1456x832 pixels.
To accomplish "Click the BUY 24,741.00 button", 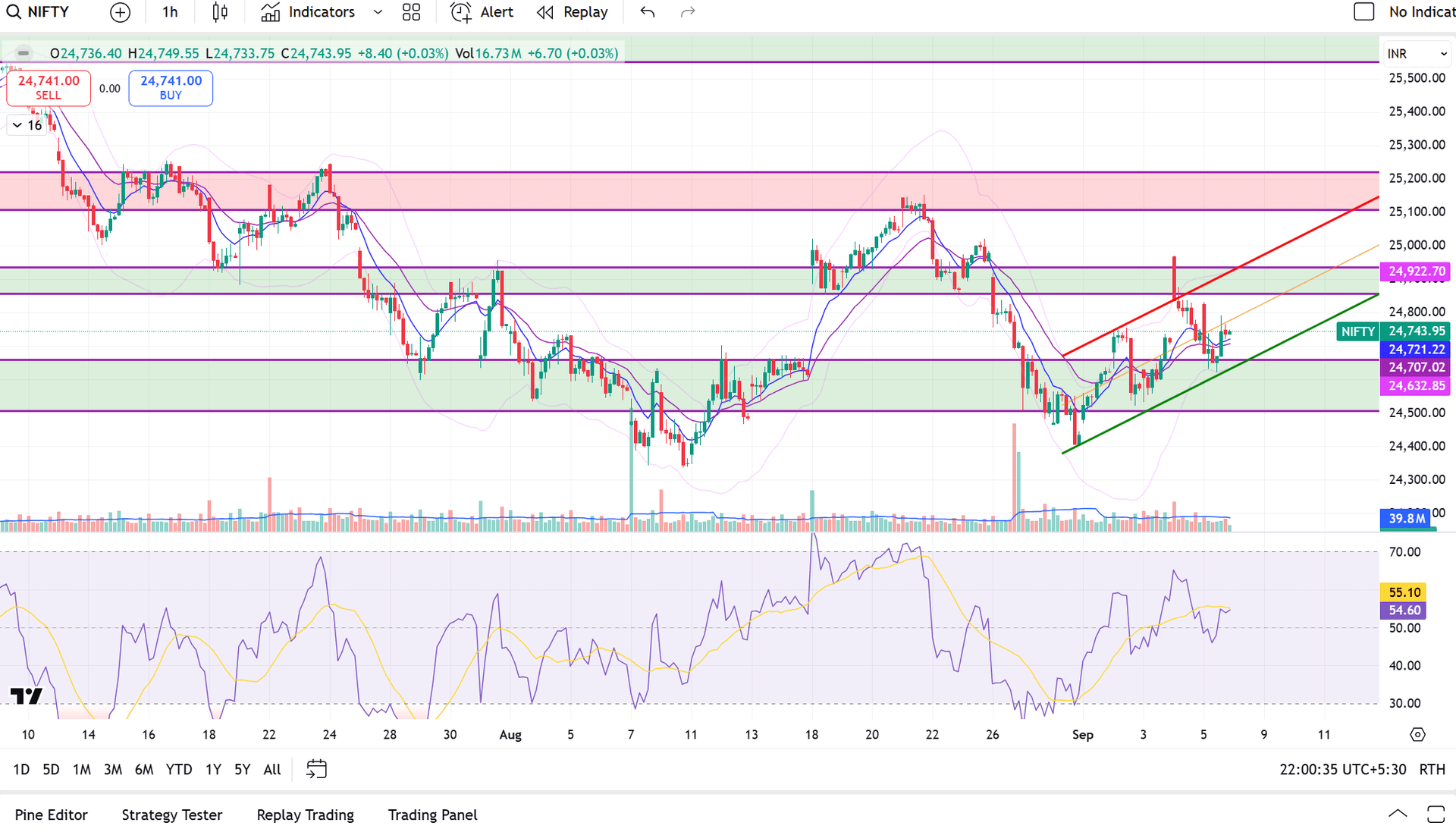I will click(x=171, y=87).
